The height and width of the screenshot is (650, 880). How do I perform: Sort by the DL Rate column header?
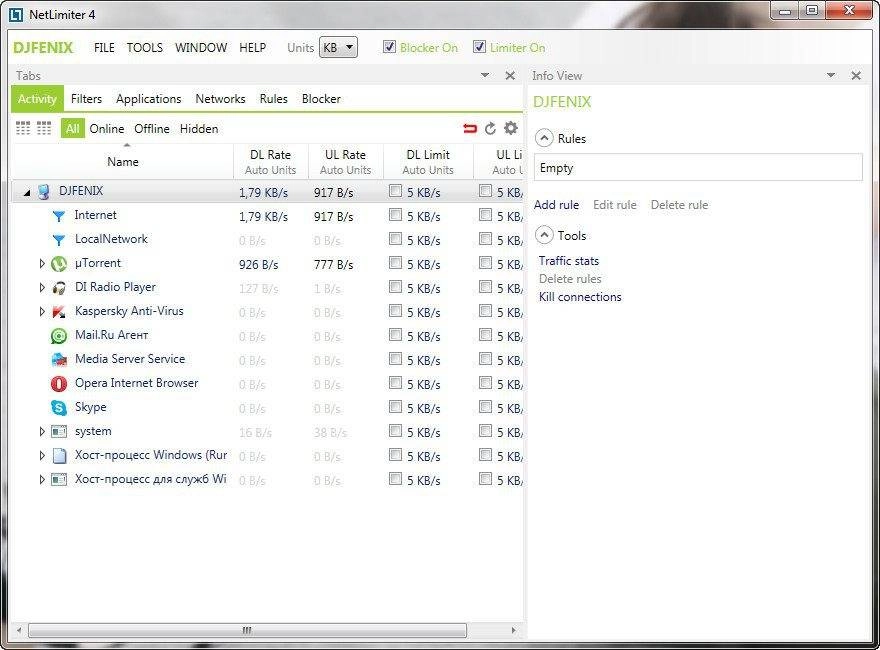(271, 162)
